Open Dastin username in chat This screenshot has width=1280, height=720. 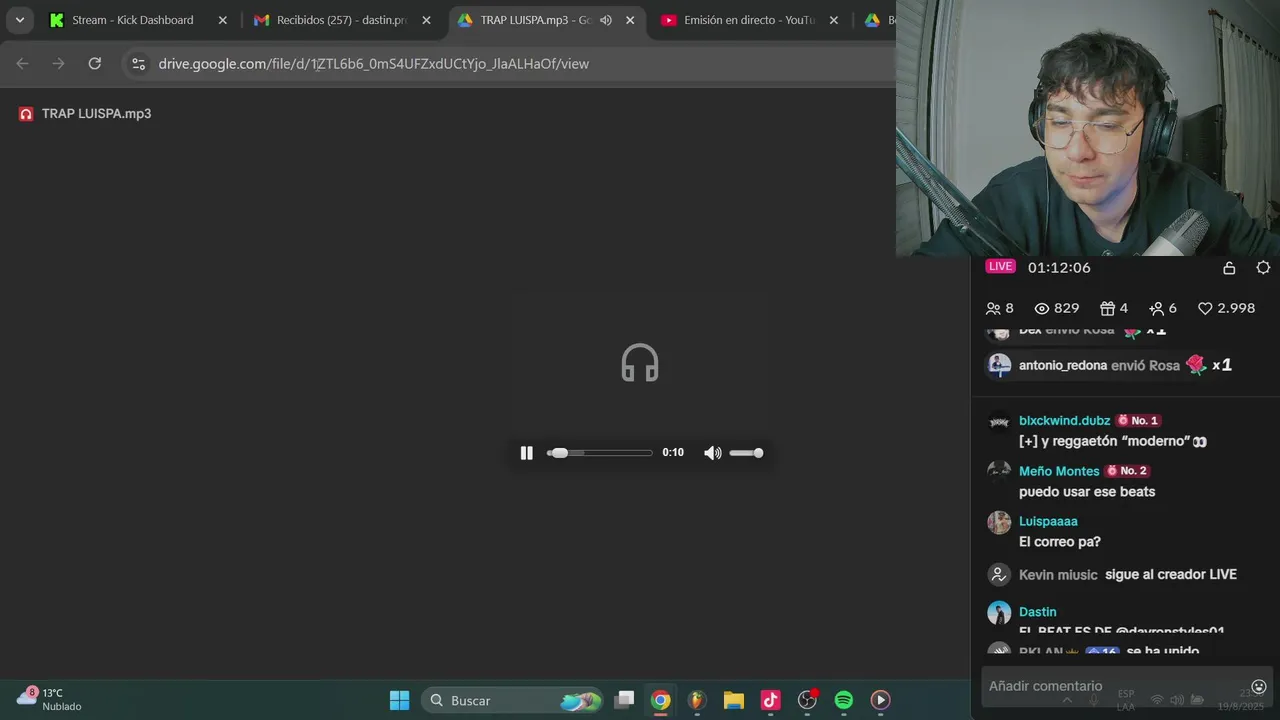tap(1037, 612)
